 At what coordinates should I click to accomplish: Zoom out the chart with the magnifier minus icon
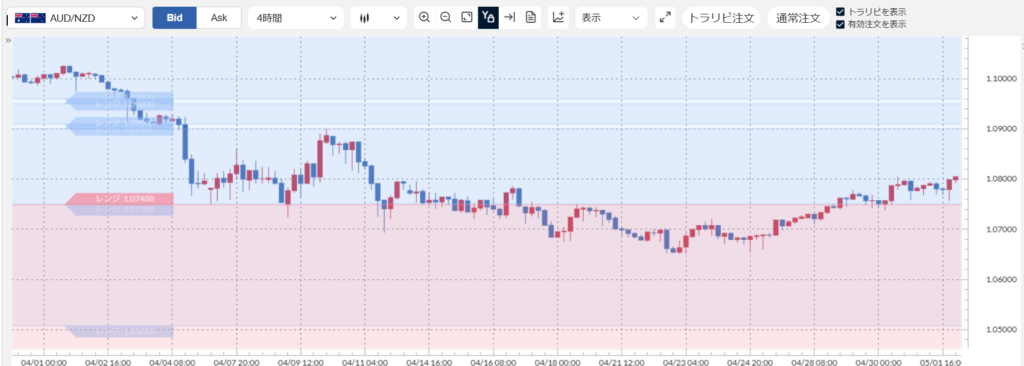point(446,18)
